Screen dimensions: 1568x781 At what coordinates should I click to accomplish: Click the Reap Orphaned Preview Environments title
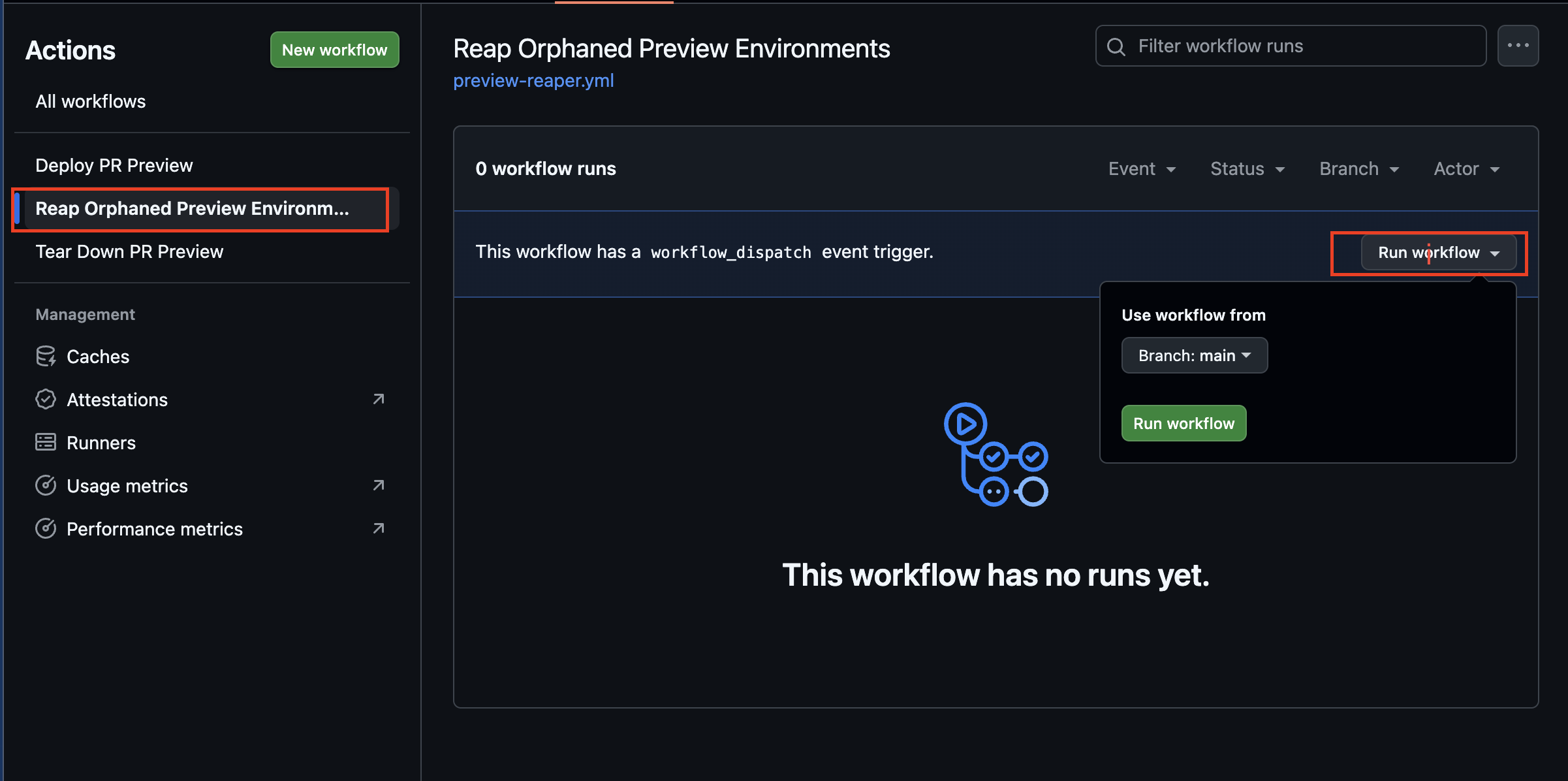tap(672, 48)
